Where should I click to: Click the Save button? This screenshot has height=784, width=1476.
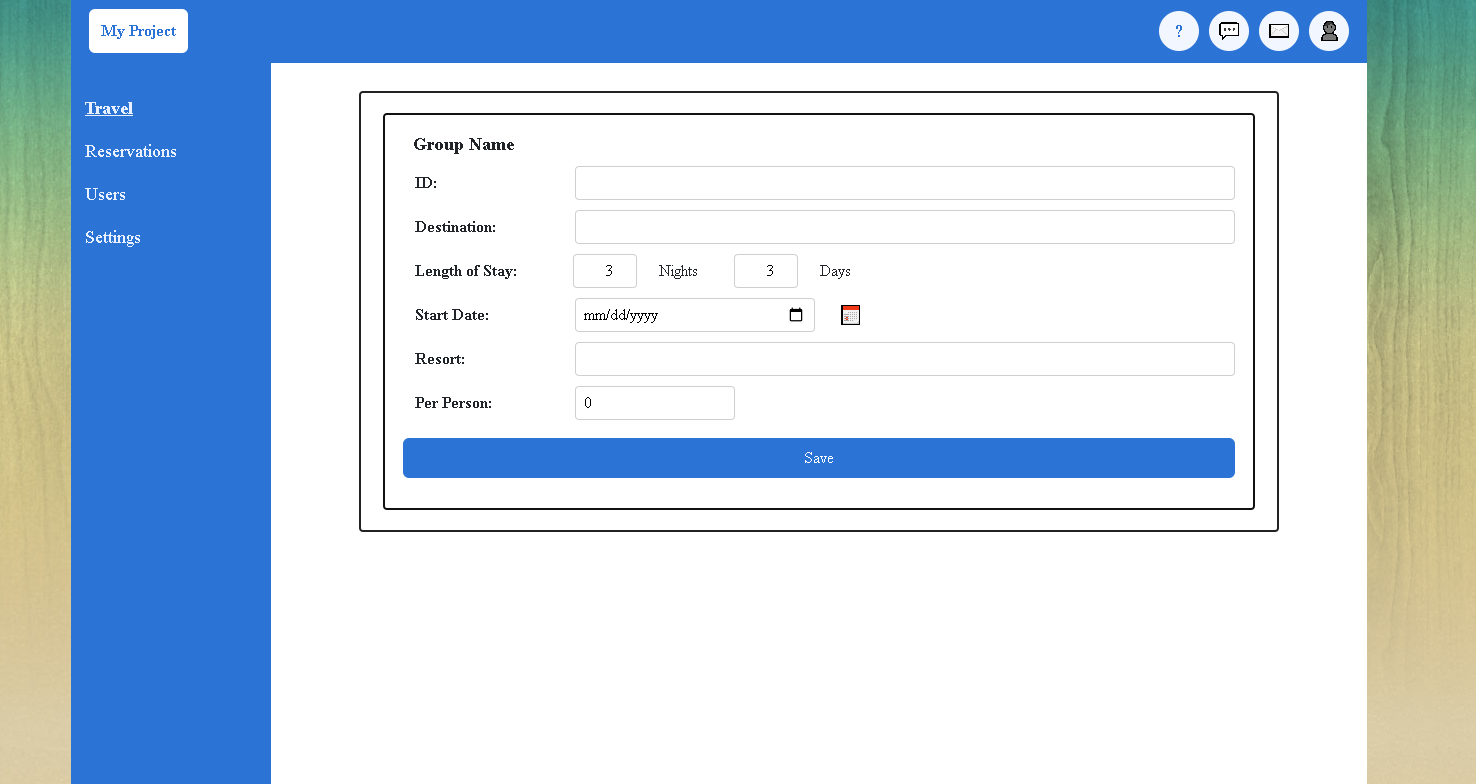[819, 458]
